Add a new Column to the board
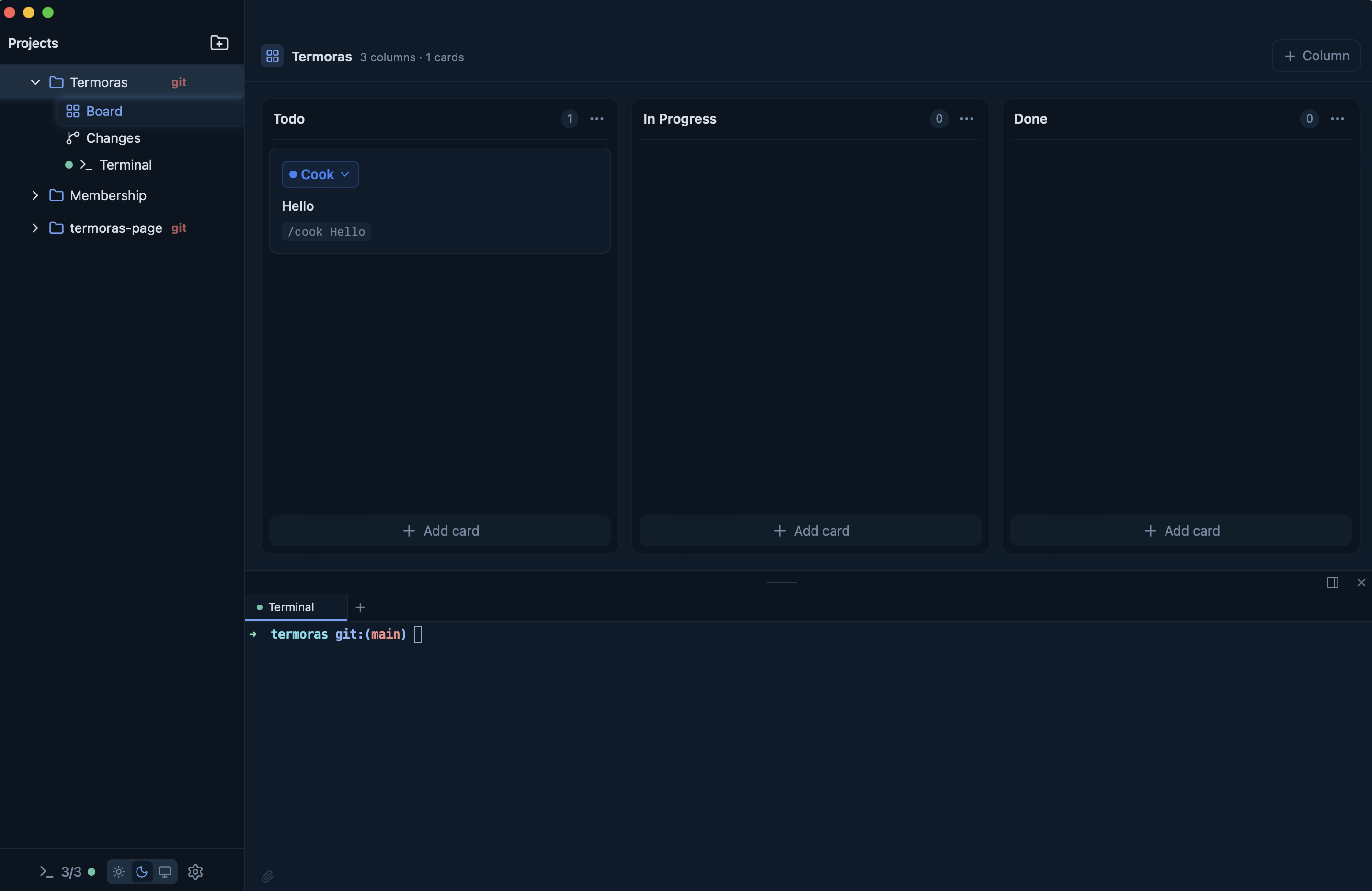1372x891 pixels. coord(1316,55)
